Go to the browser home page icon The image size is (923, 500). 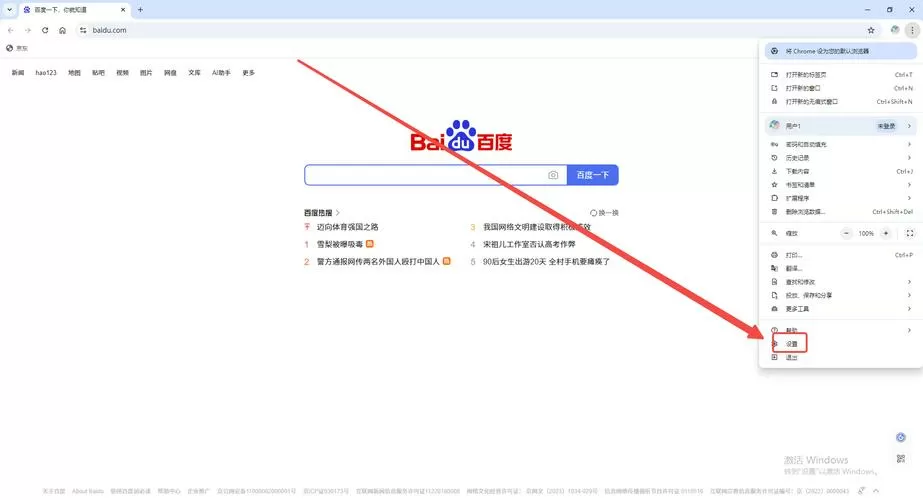tap(62, 30)
